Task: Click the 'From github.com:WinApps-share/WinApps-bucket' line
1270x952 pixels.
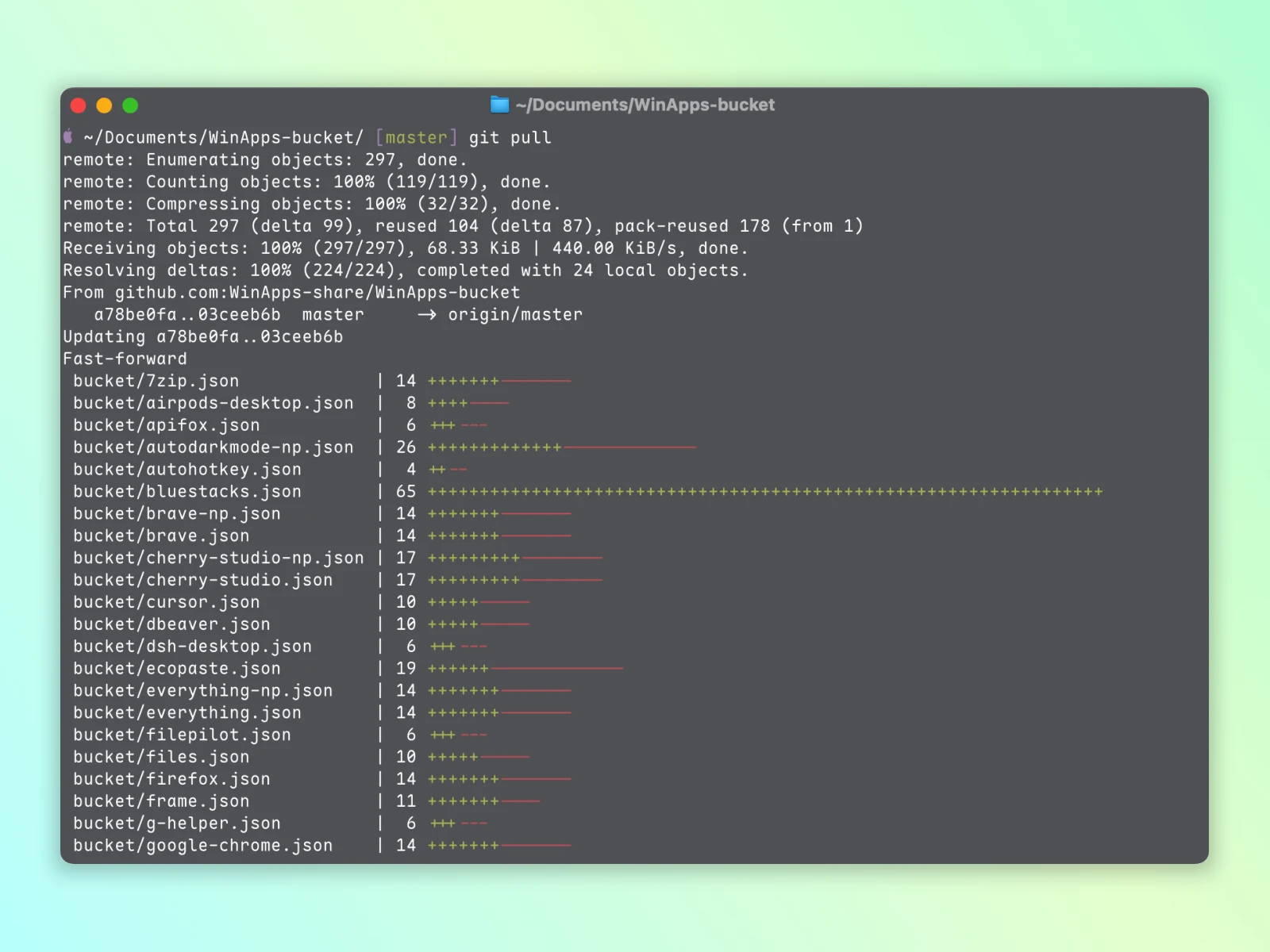Action: (x=291, y=293)
